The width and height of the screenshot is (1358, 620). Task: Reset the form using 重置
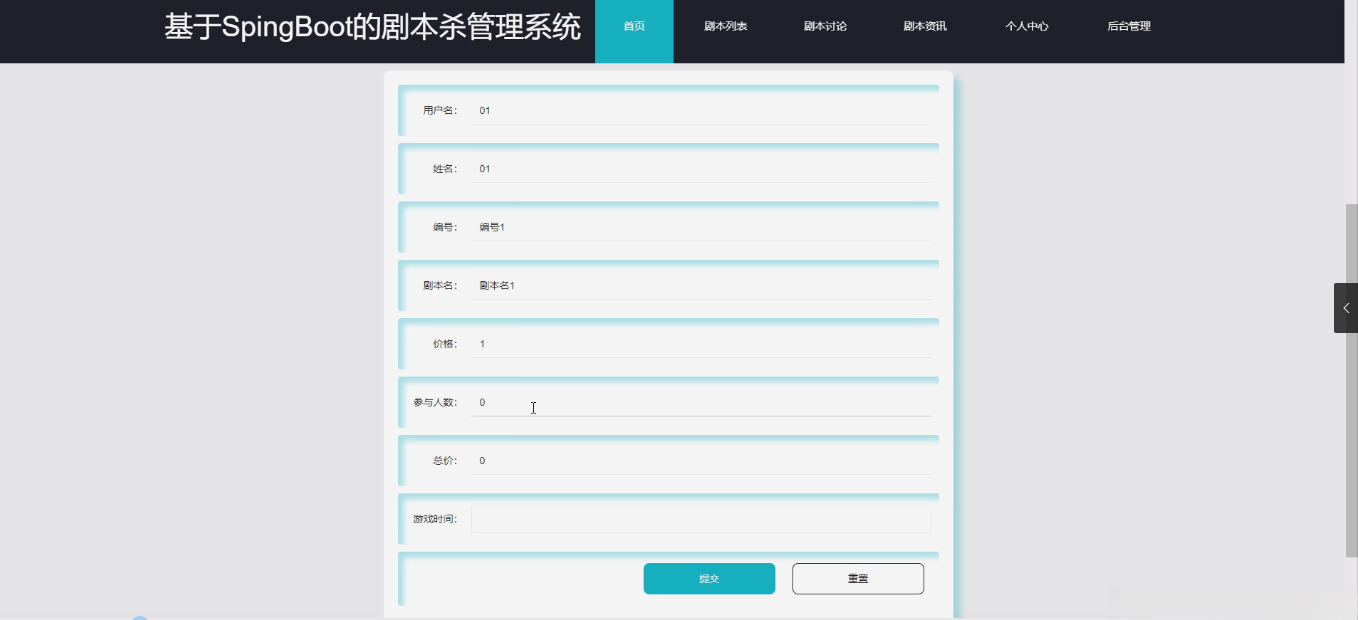pos(857,578)
